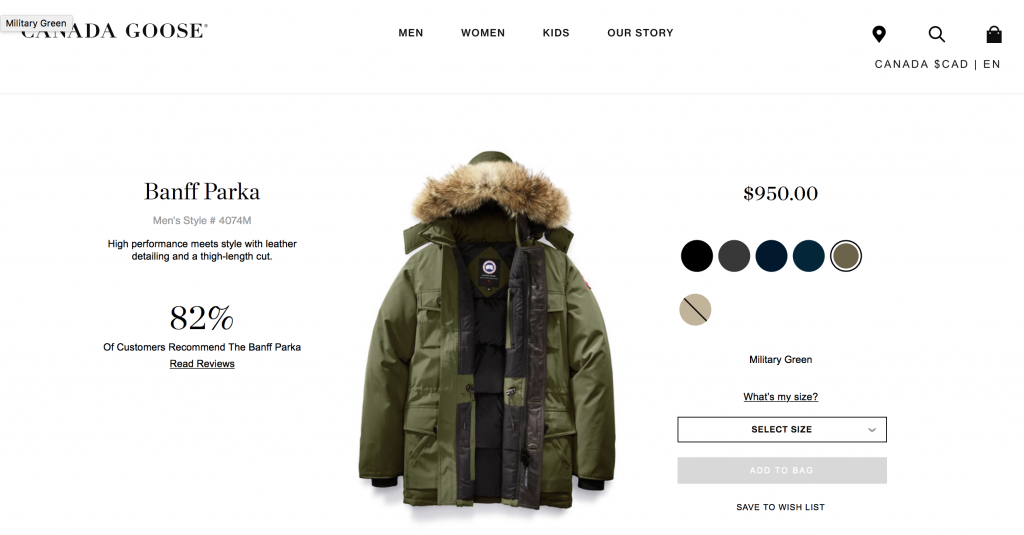Choose the graphite grey color swatch
This screenshot has height=535, width=1024.
click(734, 255)
